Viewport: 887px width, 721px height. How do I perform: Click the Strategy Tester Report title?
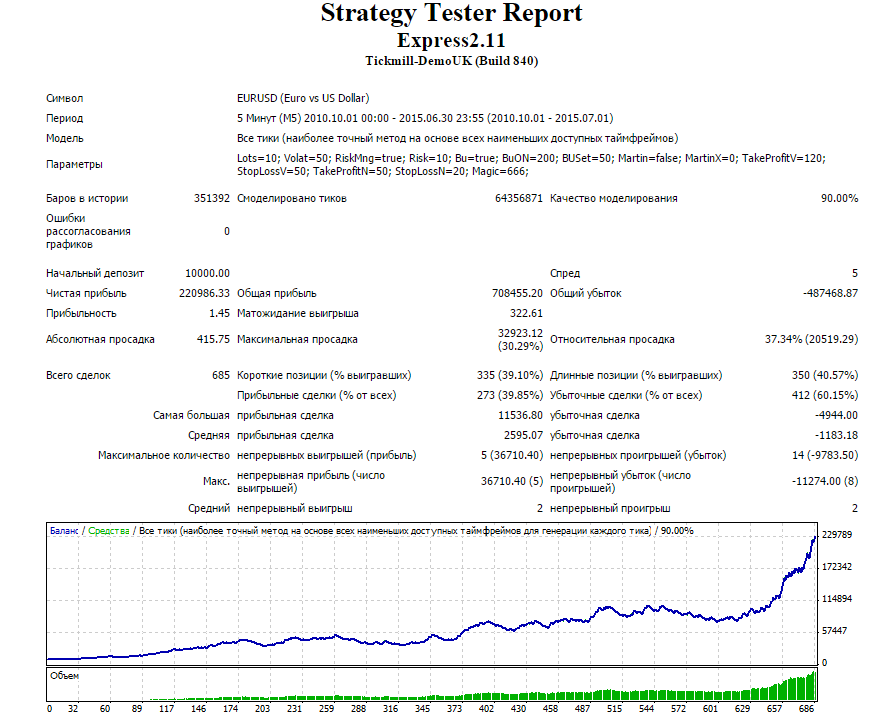coord(451,14)
